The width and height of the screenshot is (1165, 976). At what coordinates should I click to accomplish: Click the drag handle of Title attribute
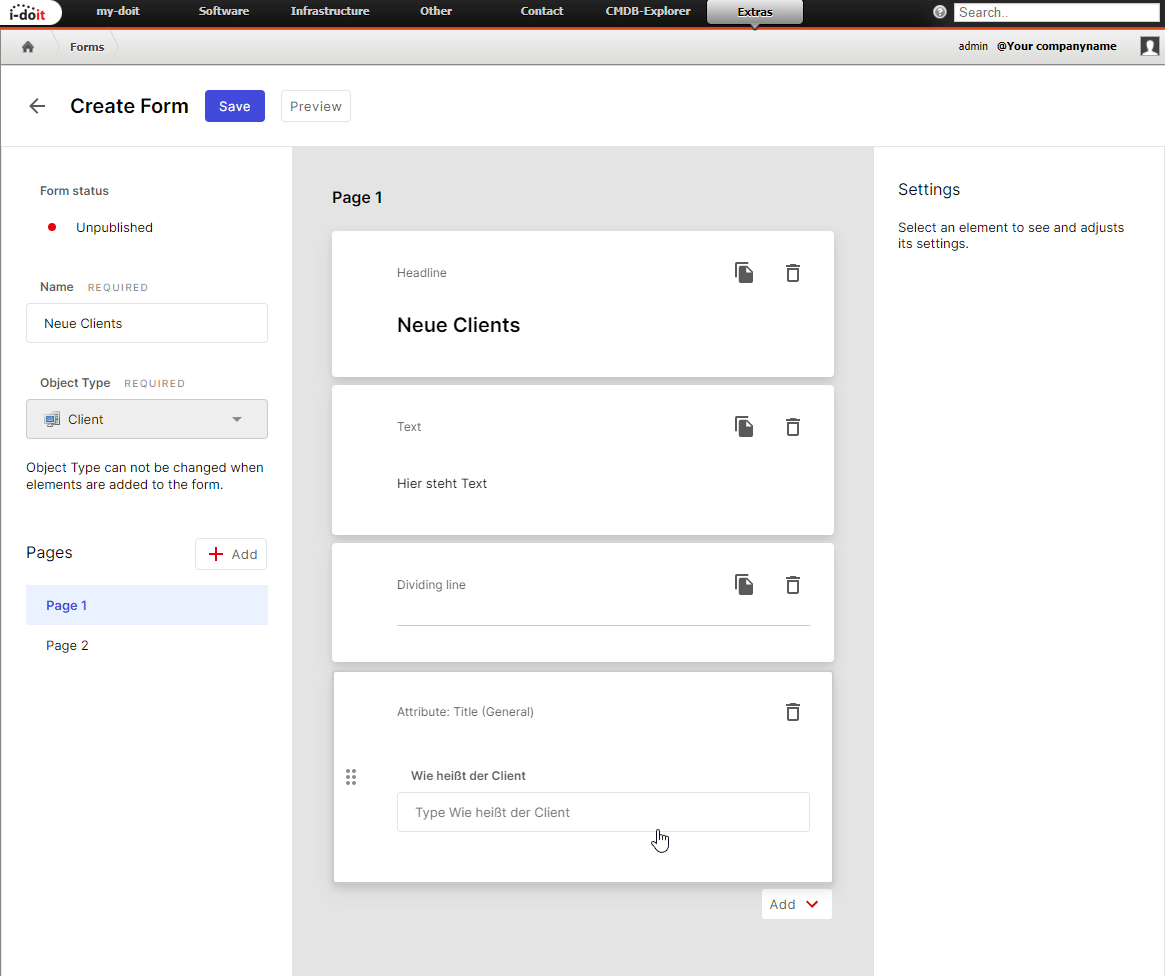pos(351,777)
